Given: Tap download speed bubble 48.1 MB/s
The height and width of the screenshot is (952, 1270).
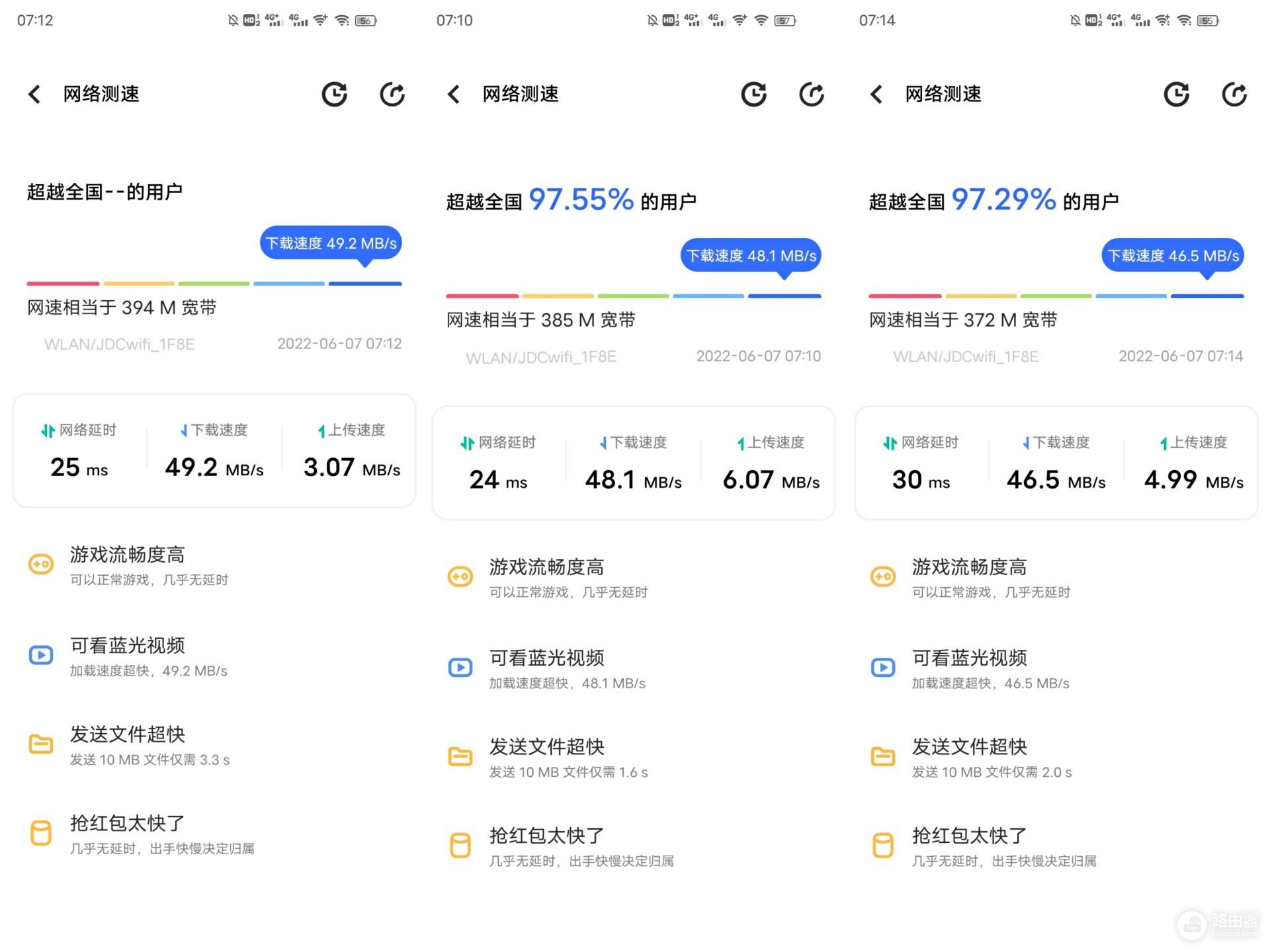Looking at the screenshot, I should click(x=751, y=256).
